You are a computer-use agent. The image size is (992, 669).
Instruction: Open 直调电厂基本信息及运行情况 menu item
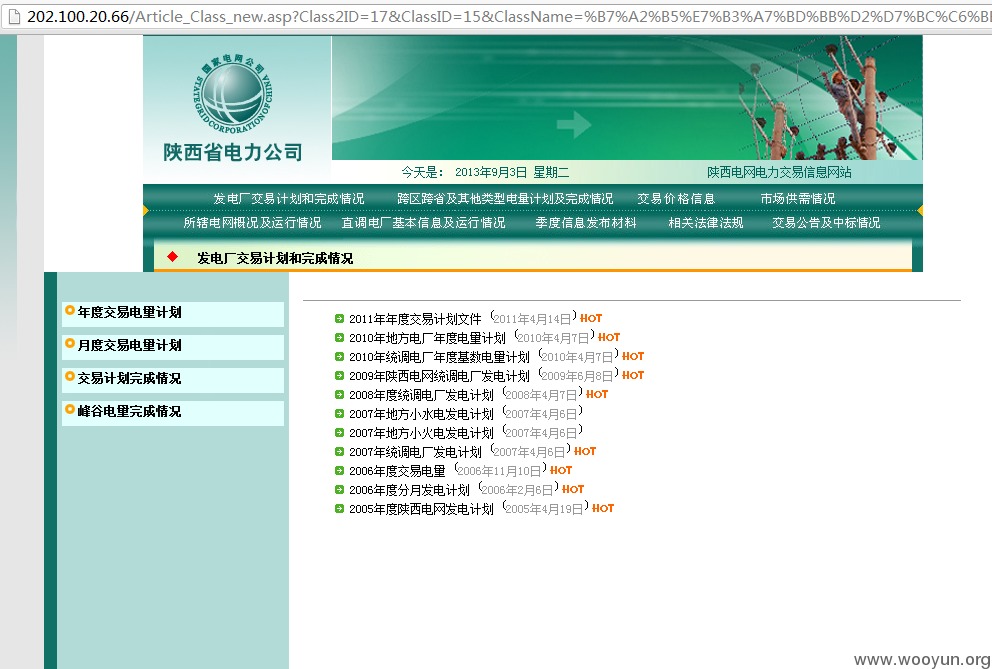423,223
